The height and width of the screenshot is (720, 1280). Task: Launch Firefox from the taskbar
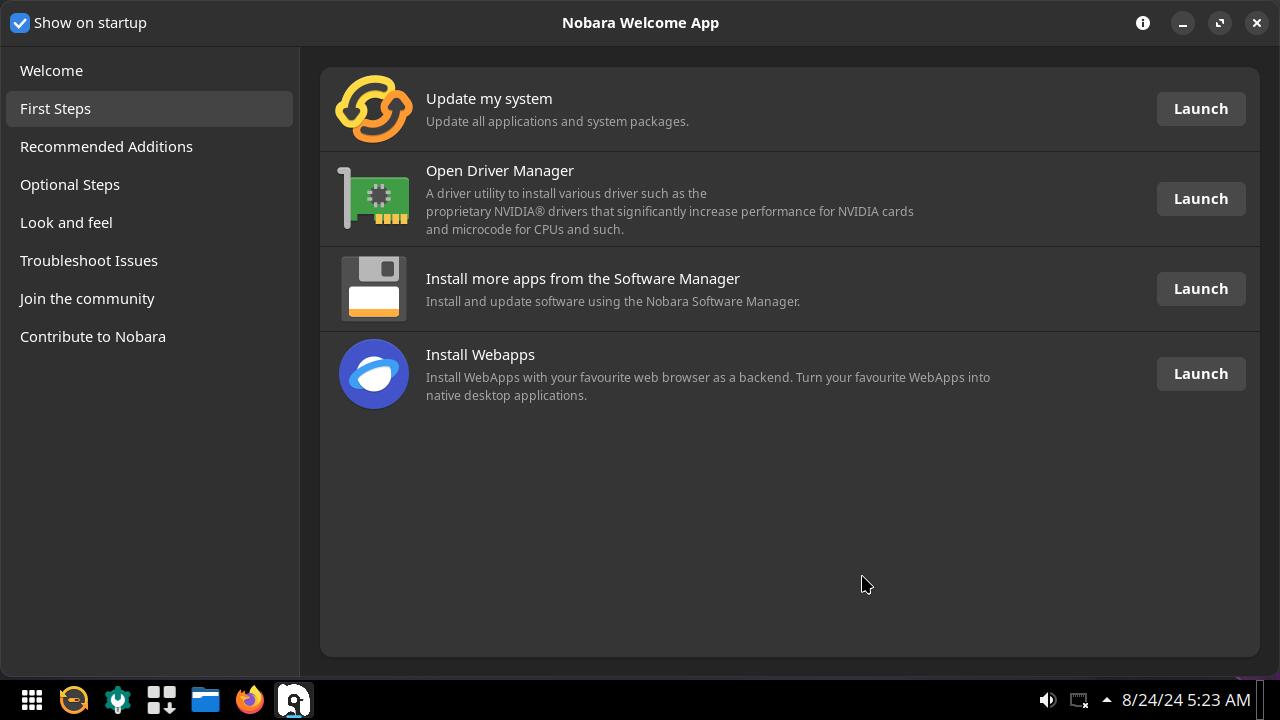click(x=250, y=700)
